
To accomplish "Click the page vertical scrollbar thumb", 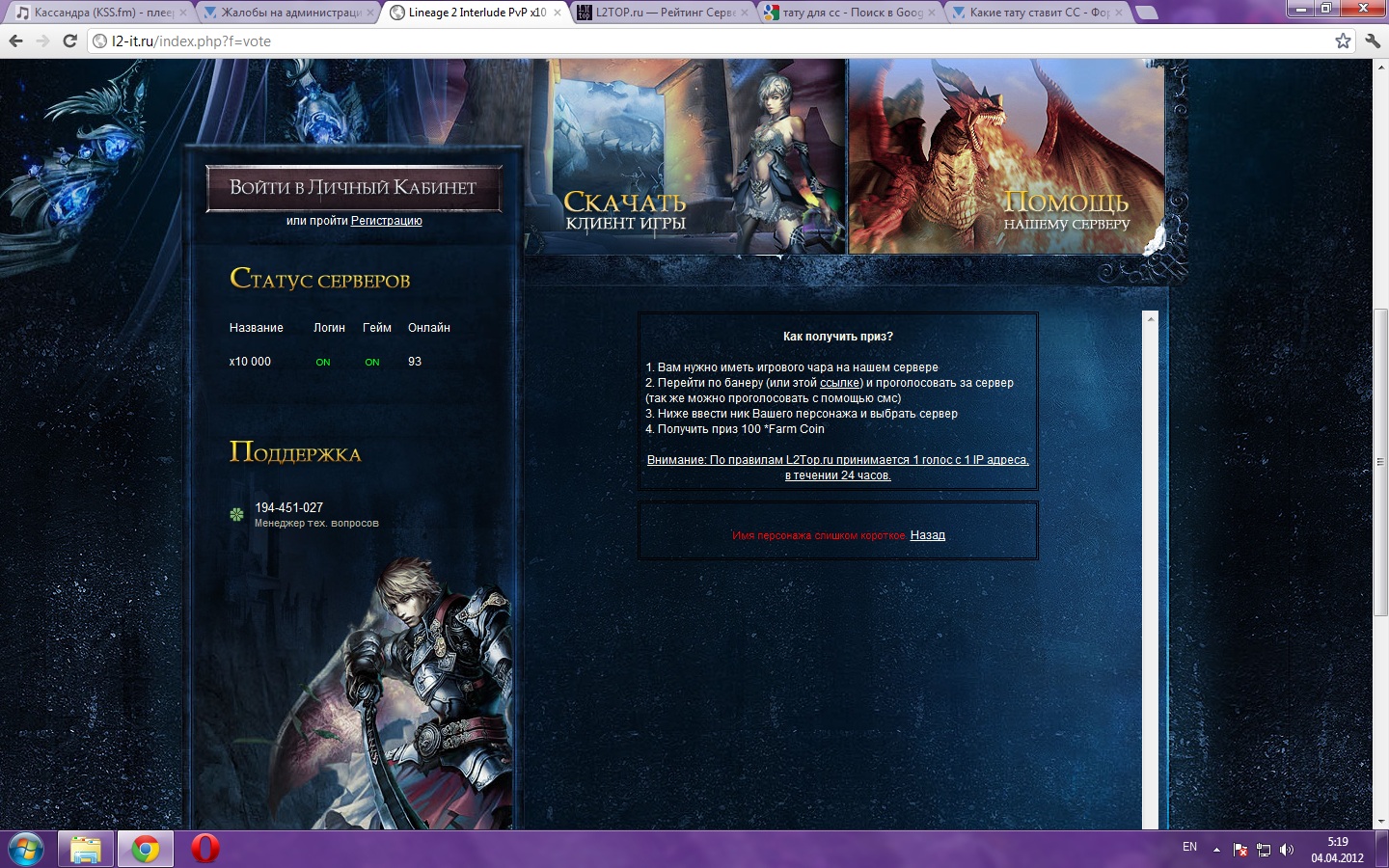I will pos(1380,462).
